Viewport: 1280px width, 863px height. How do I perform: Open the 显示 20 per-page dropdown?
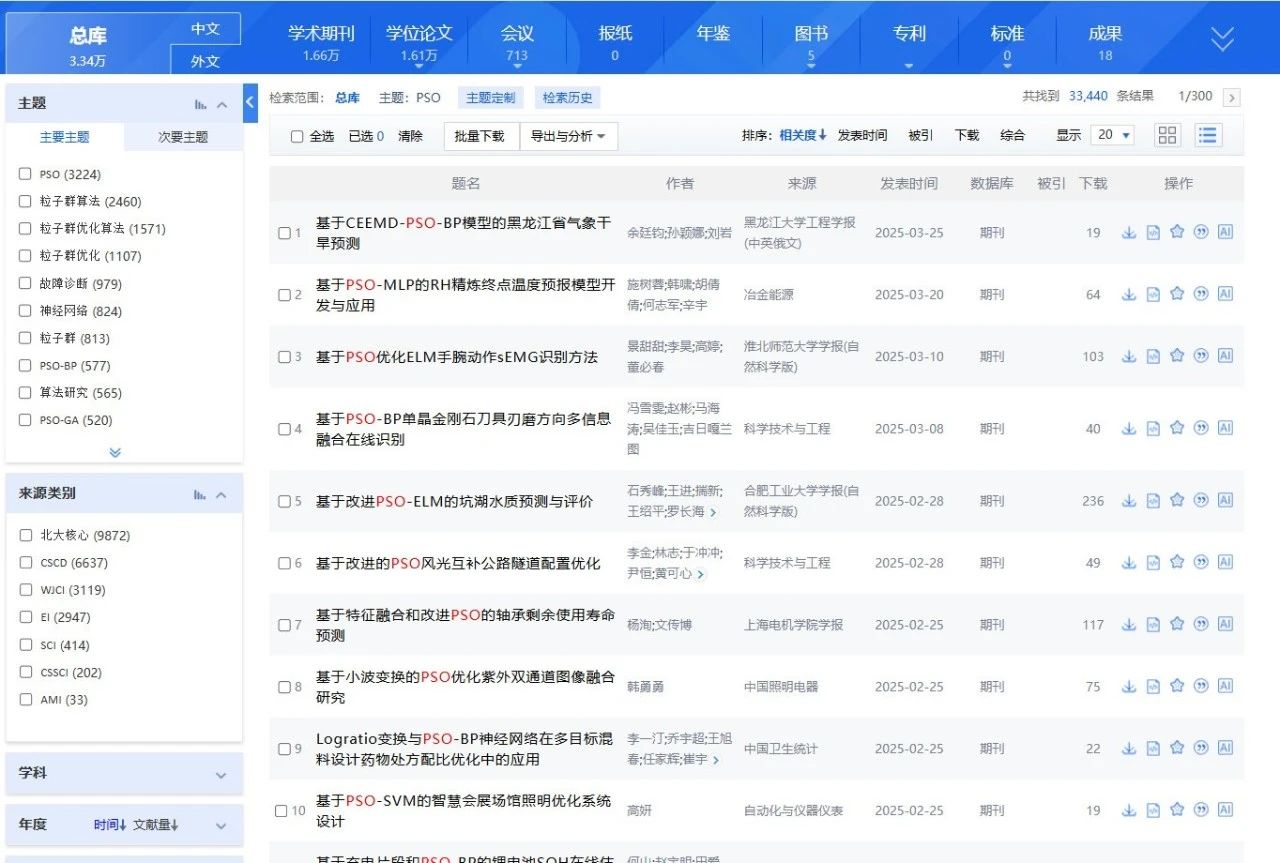point(1113,135)
